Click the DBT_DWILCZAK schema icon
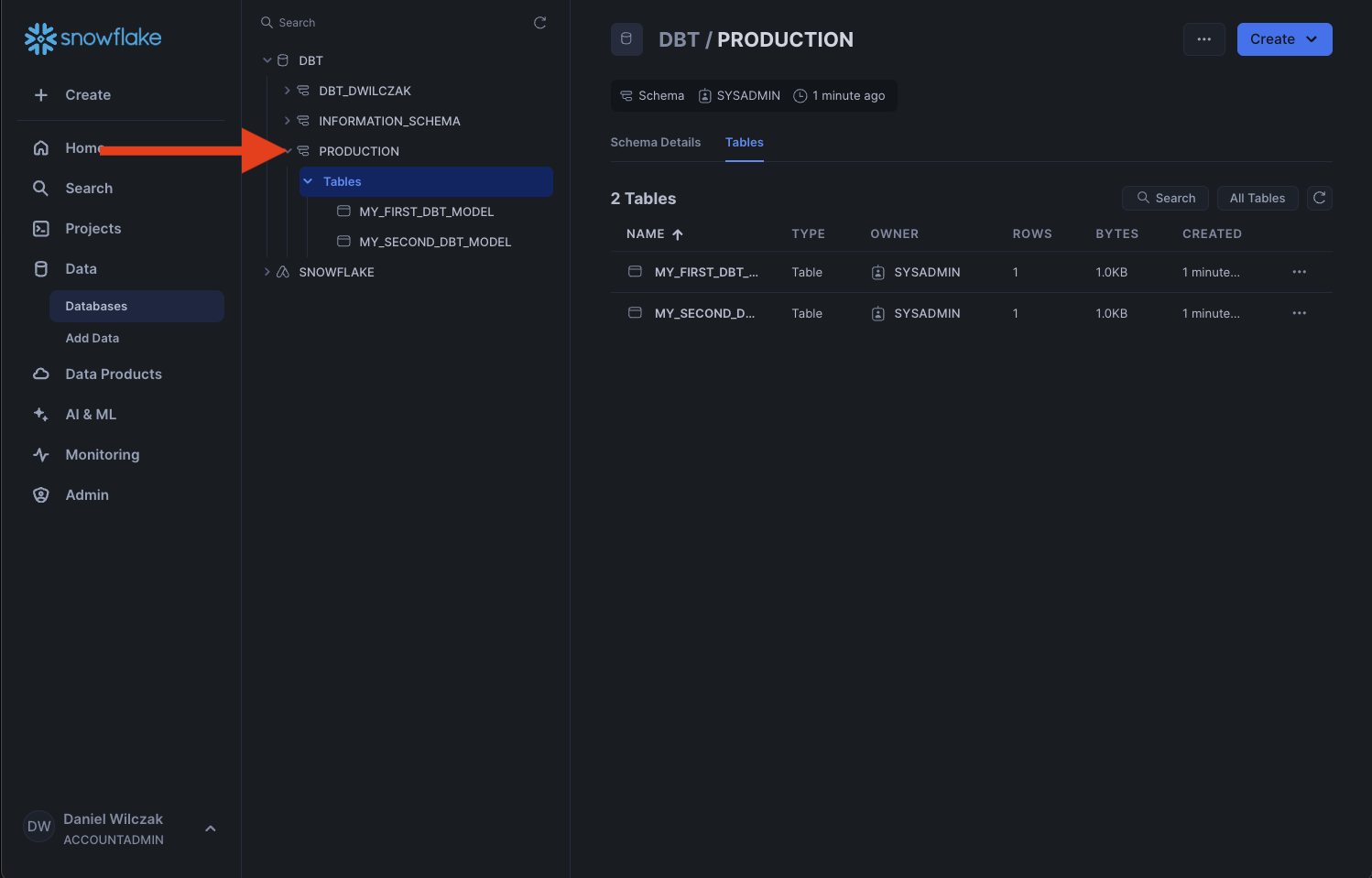 point(303,91)
